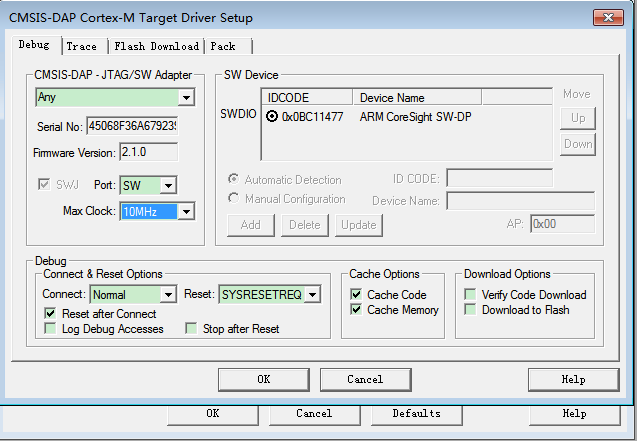Screen dimensions: 637x441
Task: Click Cancel in the background options window
Action: pyautogui.click(x=314, y=414)
